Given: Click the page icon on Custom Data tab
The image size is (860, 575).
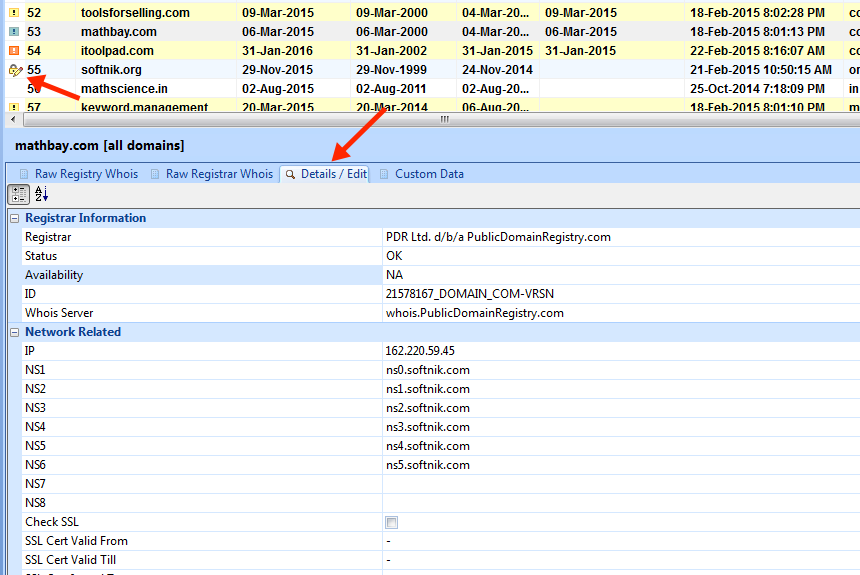Looking at the screenshot, I should 384,174.
